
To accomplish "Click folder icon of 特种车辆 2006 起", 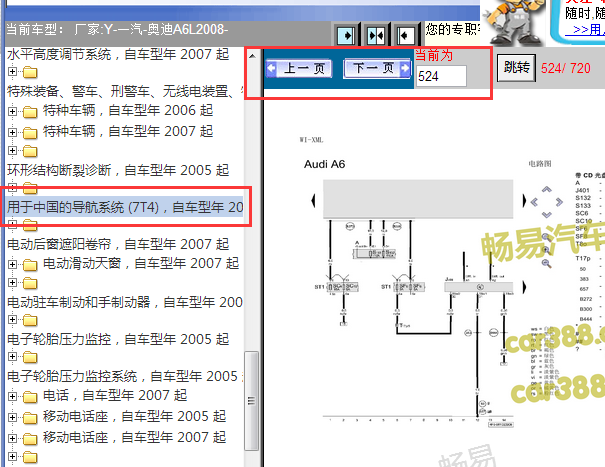I will pyautogui.click(x=30, y=112).
